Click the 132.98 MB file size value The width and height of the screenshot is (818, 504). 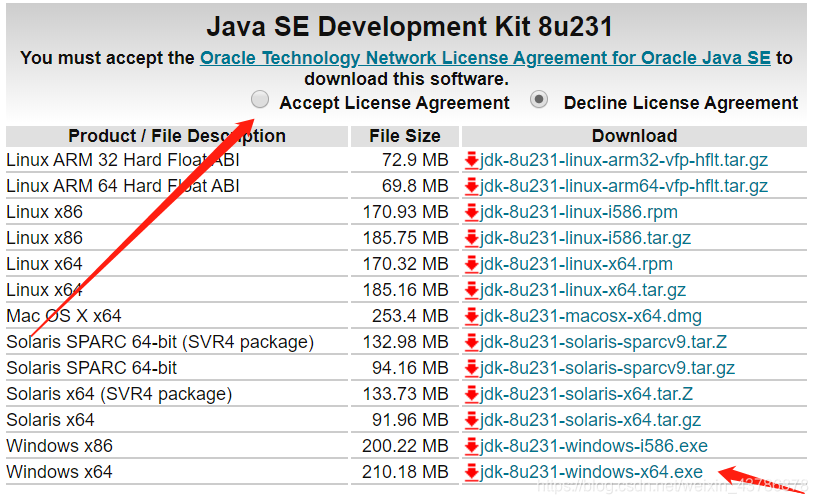pyautogui.click(x=405, y=342)
